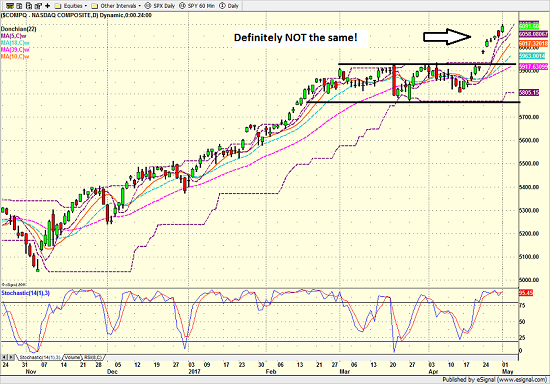Select the magenta MA(39,C) study label

point(15,49)
